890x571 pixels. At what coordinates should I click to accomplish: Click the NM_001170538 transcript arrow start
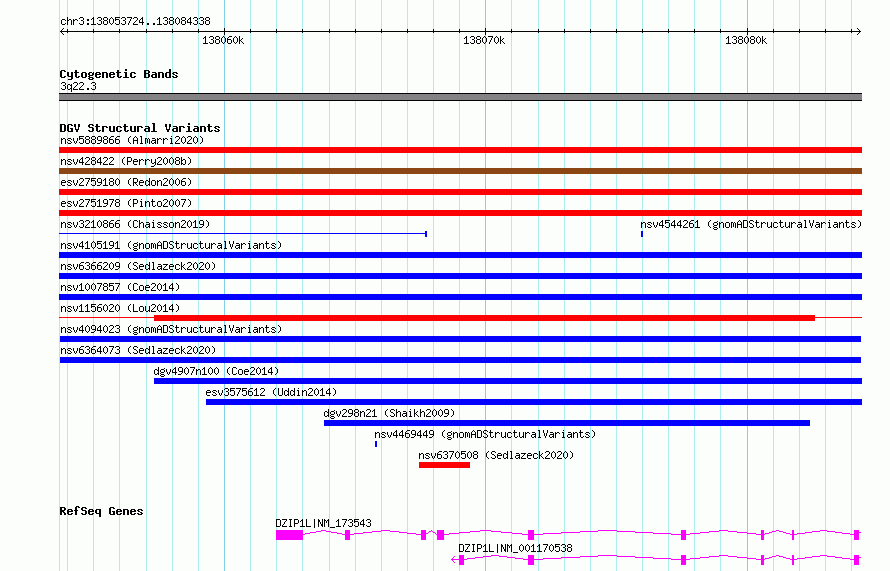coord(454,560)
